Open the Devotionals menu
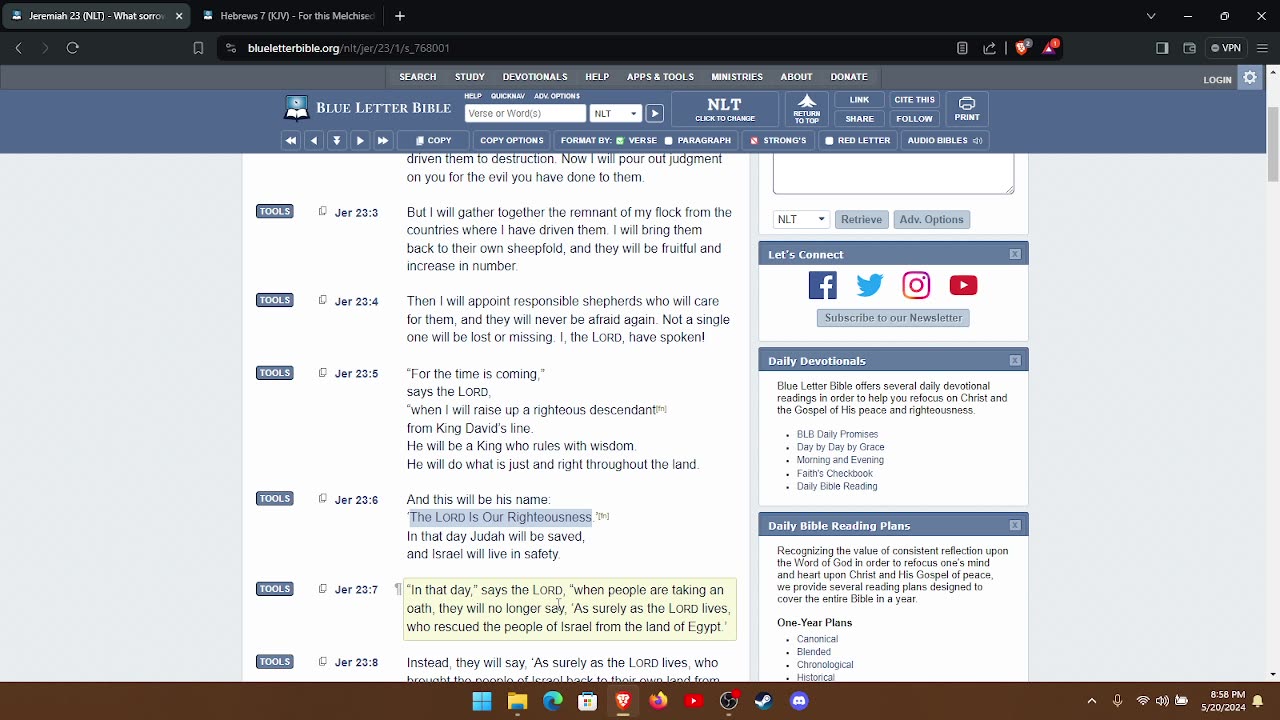Screen dimensions: 1280x720 [x=535, y=77]
